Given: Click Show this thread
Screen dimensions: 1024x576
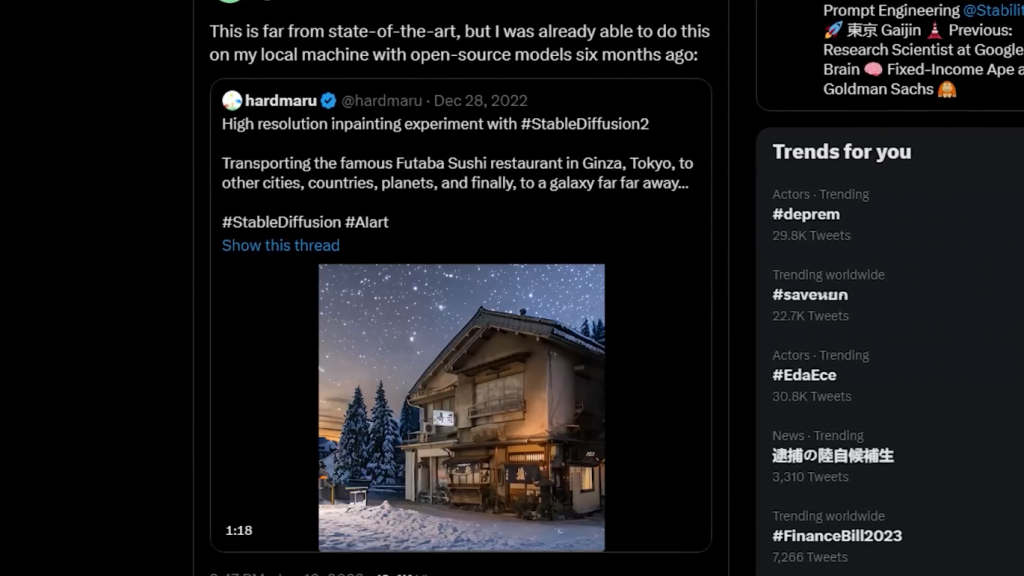Looking at the screenshot, I should tap(281, 245).
